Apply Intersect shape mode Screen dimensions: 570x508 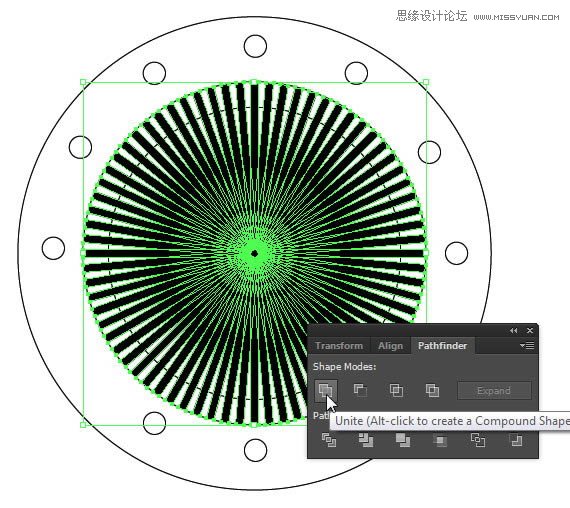coord(396,391)
